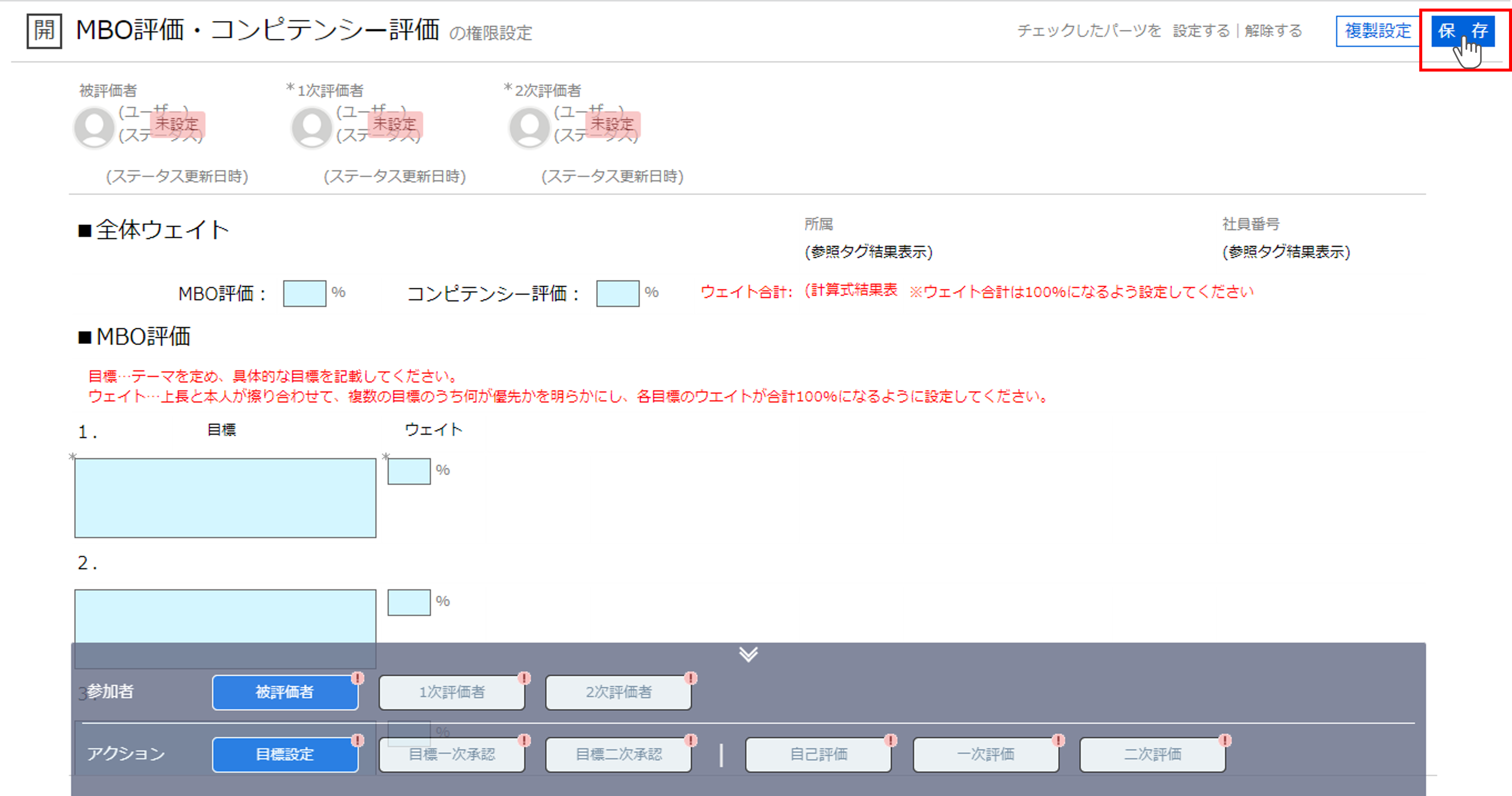Click warning badge on 自己評価 button
The height and width of the screenshot is (796, 1512).
pyautogui.click(x=890, y=741)
